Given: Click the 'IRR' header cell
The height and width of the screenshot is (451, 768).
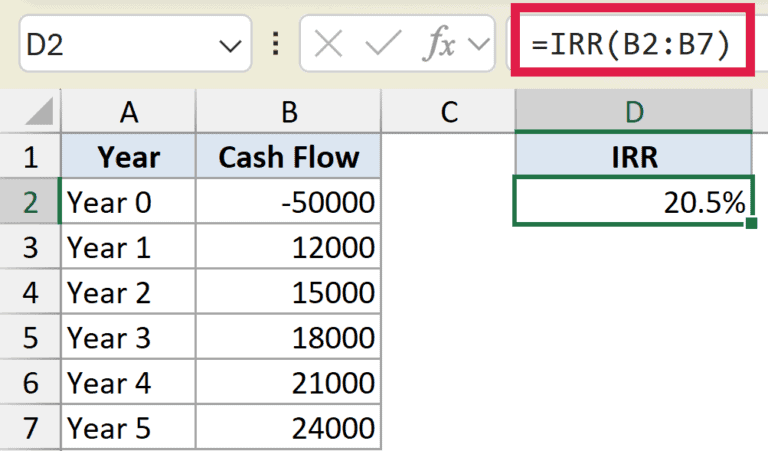Looking at the screenshot, I should point(634,155).
